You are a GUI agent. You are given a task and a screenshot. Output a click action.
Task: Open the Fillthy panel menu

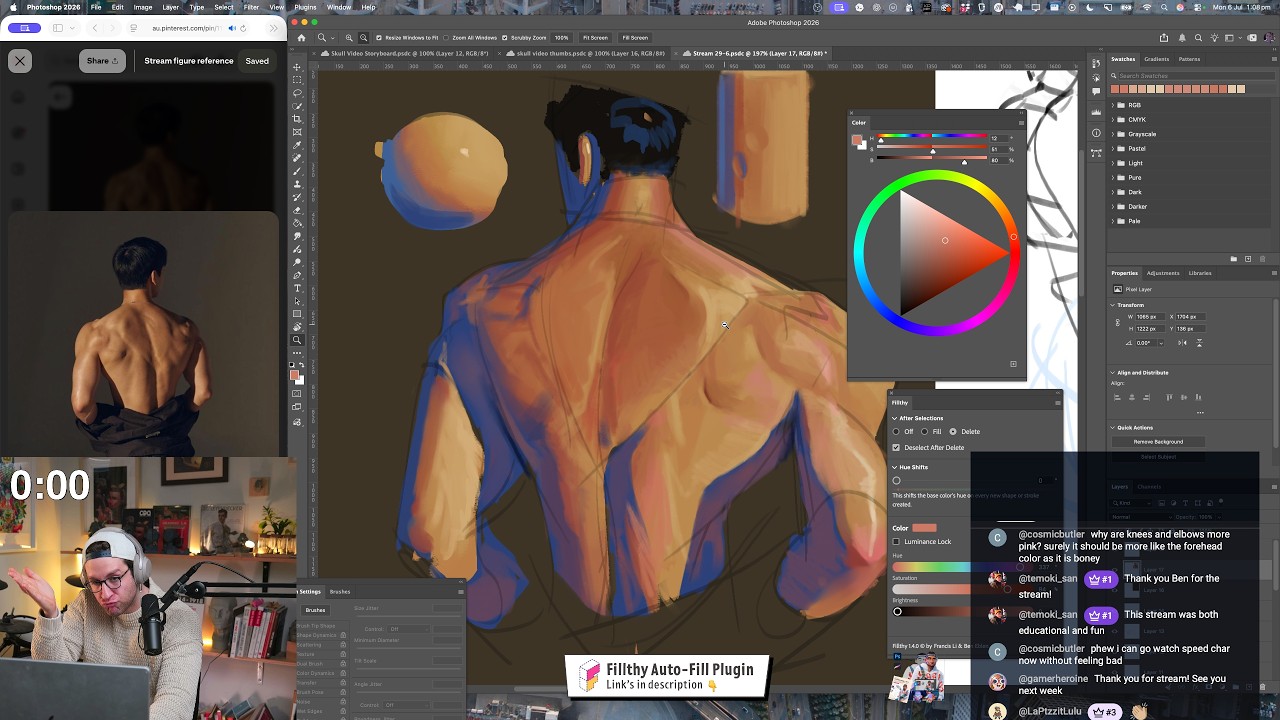[1057, 402]
